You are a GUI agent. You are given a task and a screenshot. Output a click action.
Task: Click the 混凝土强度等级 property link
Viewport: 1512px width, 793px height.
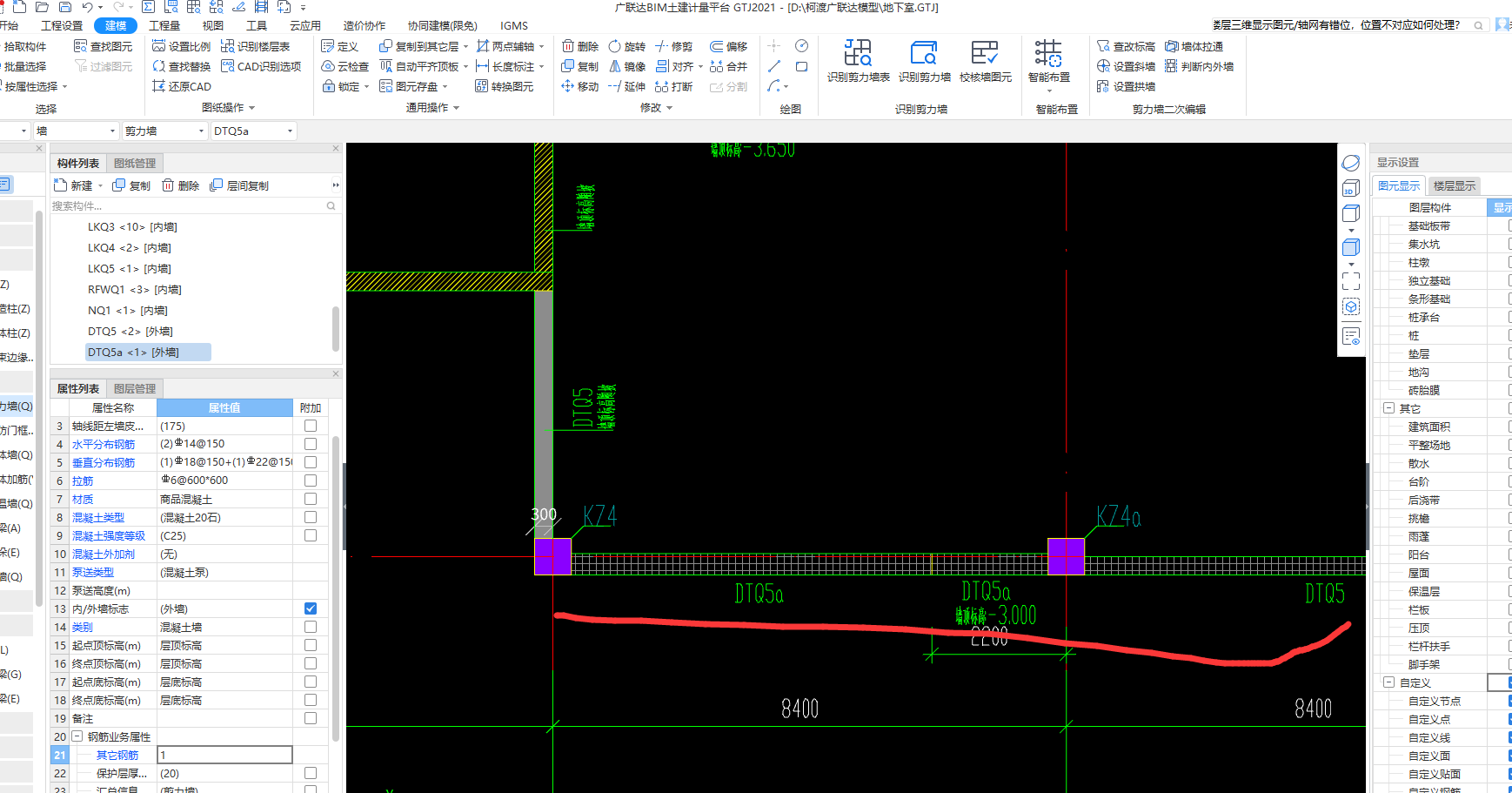109,535
